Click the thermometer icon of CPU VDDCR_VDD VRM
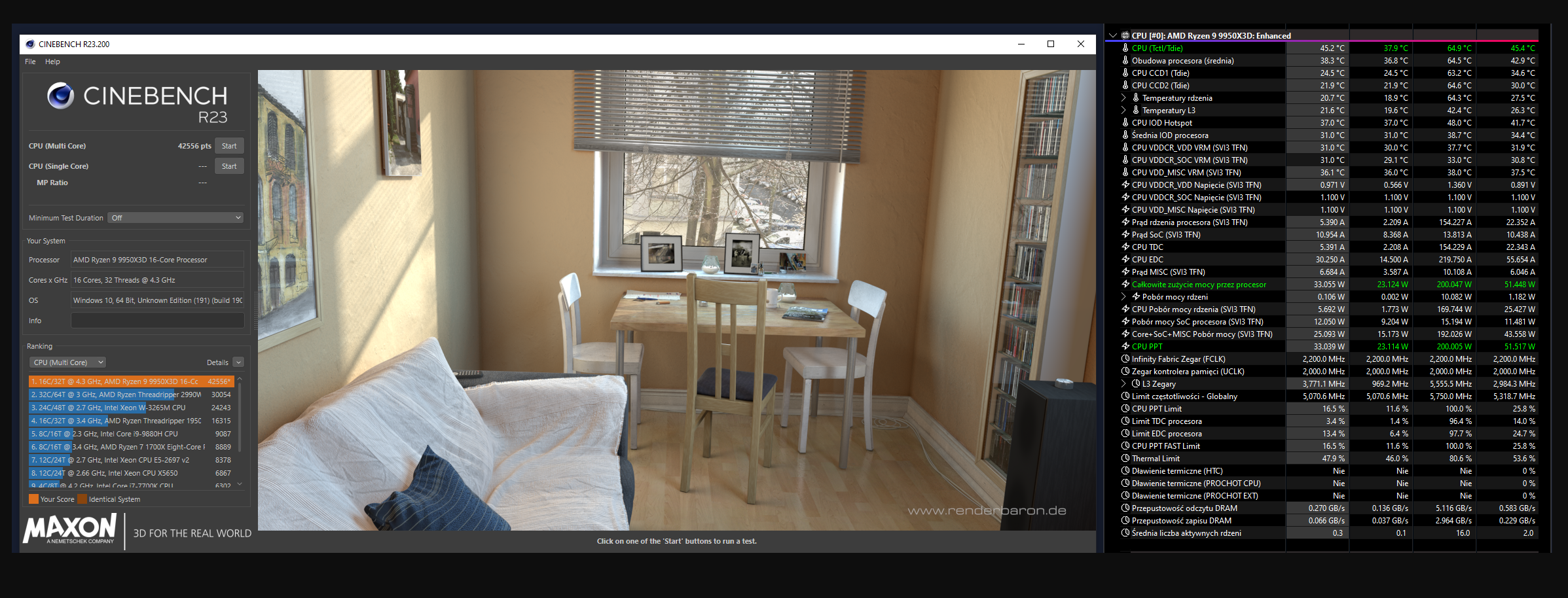 click(1125, 147)
